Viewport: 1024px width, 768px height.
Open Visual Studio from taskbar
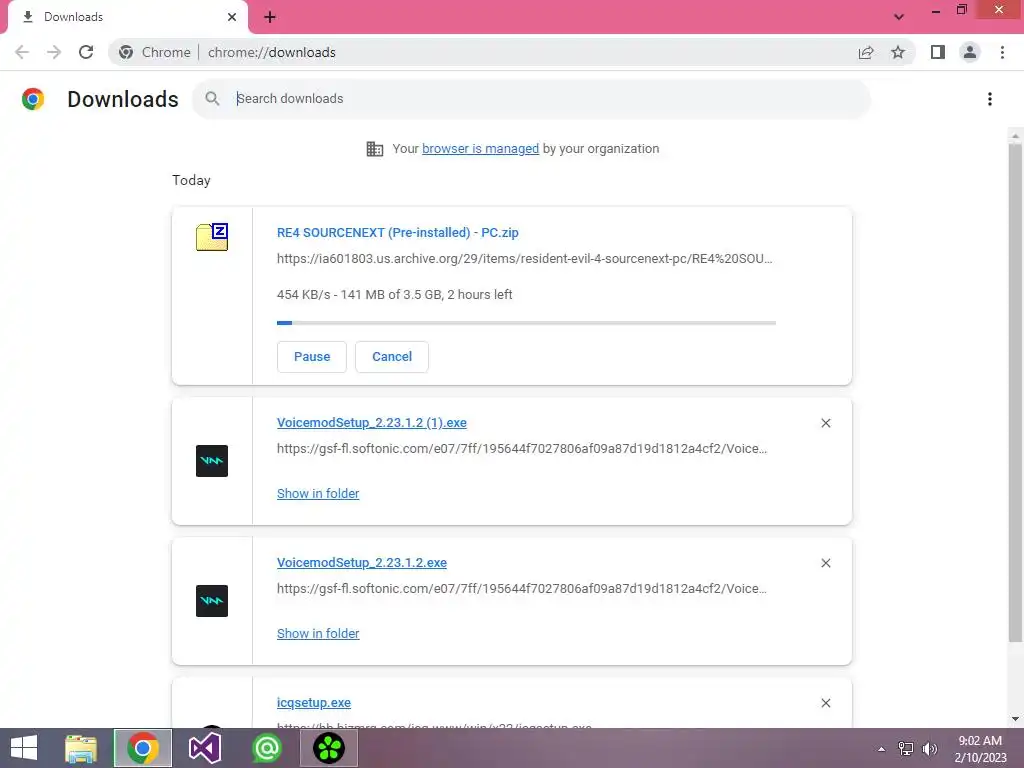point(204,748)
